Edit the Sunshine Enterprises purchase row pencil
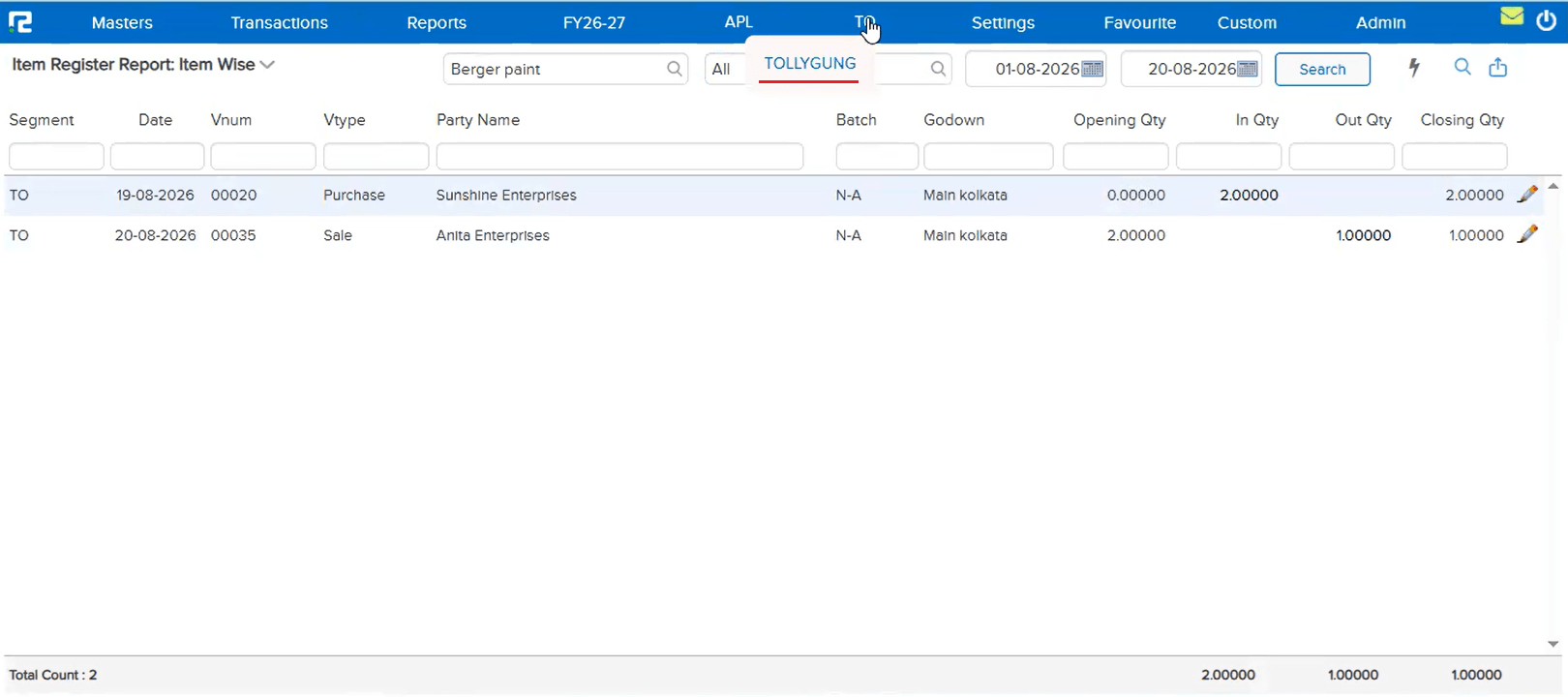Viewport: 1568px width, 697px height. [1527, 195]
